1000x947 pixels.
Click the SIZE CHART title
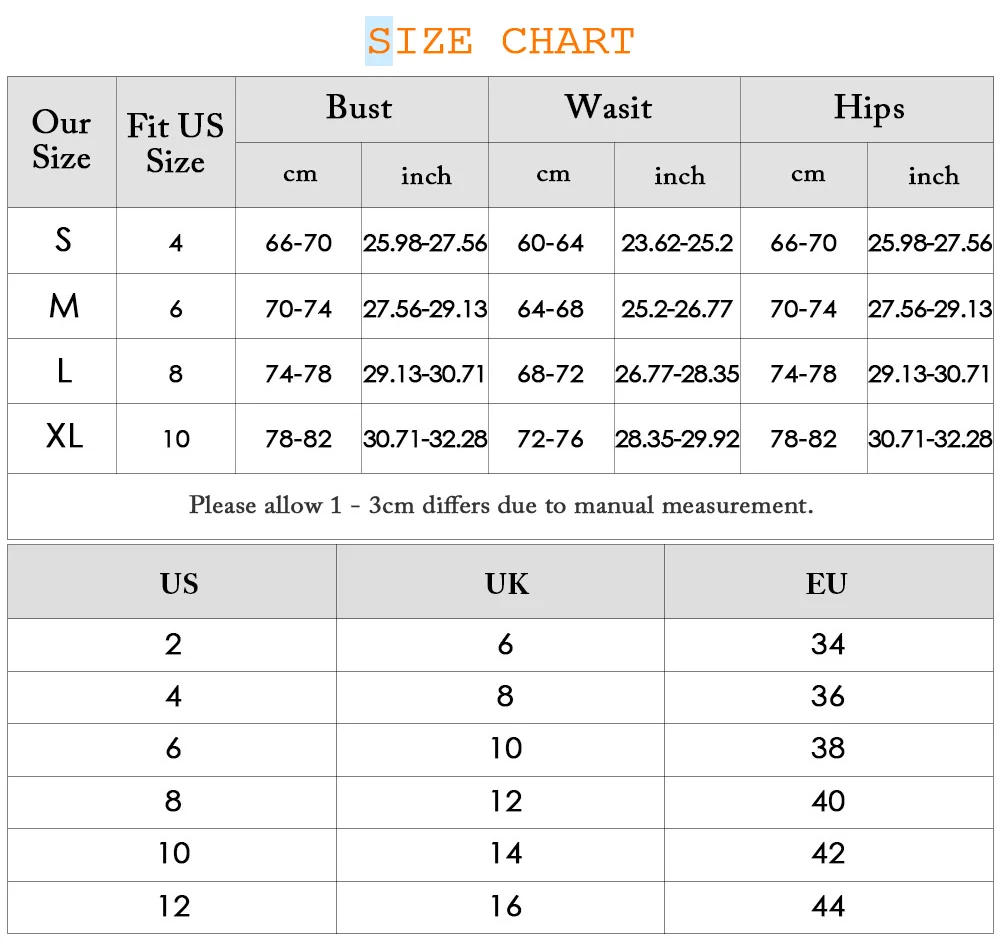500,42
